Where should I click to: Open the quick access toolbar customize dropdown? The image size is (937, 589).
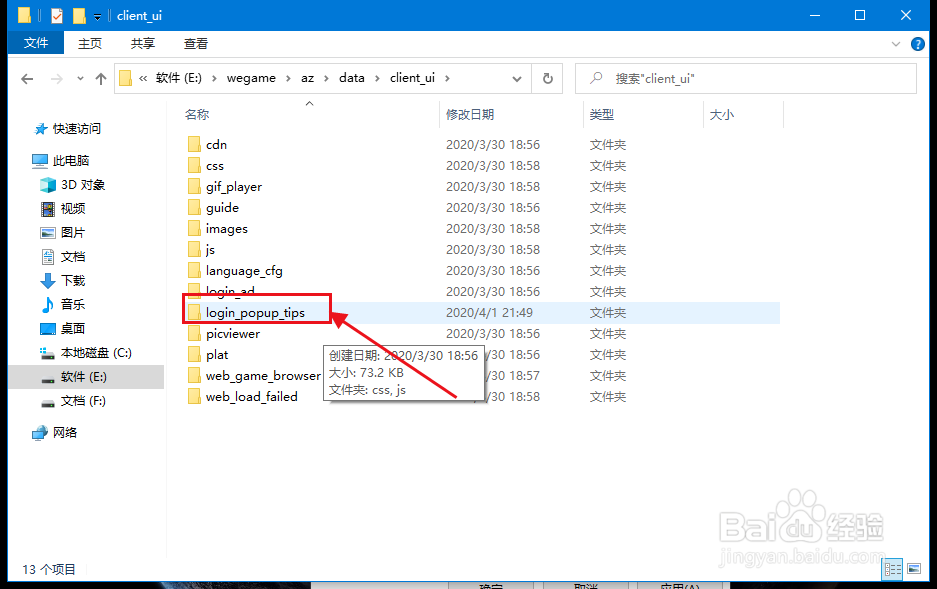95,15
